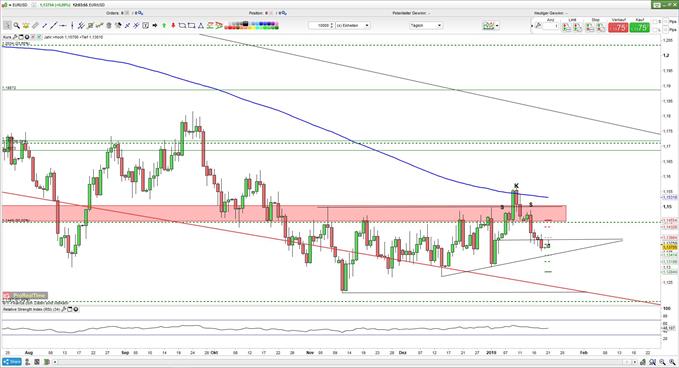Open RSI indicator settings wrench icon
This screenshot has height=368, width=679.
(64, 310)
